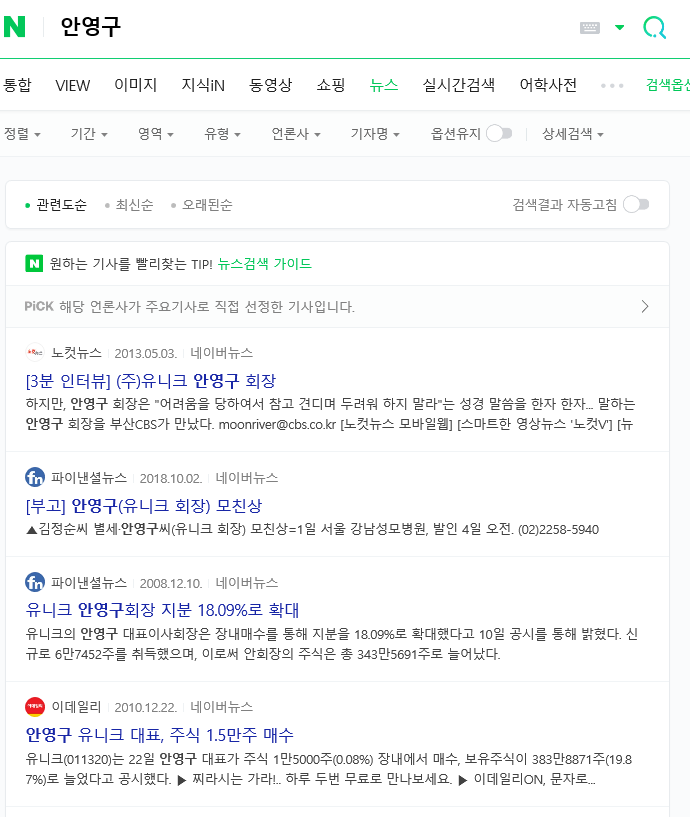Open the 지식iN tab
This screenshot has width=690, height=817.
click(x=203, y=85)
